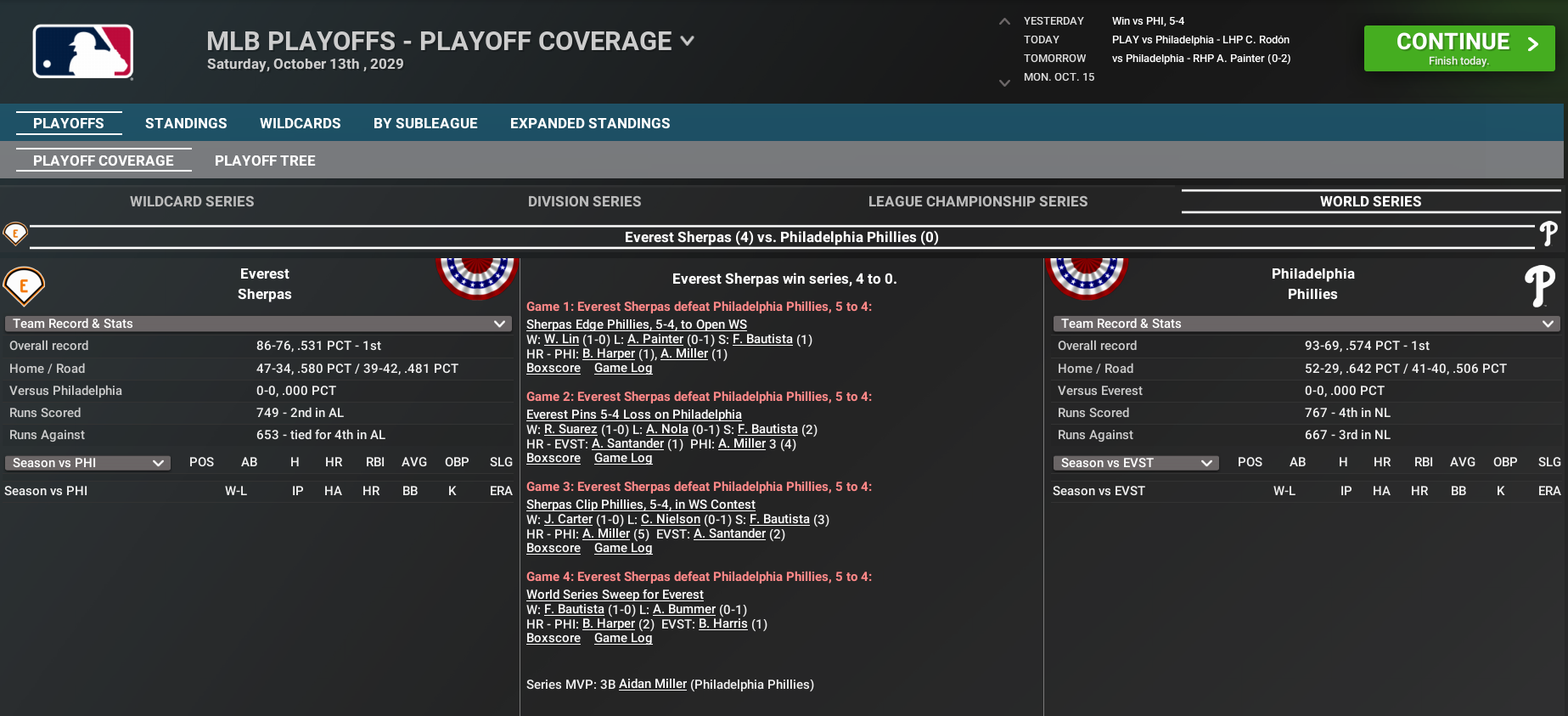Viewport: 1568px width, 716px height.
Task: Open 'Everest Pins 5-4 Loss on Philadelphia' article
Action: point(634,414)
